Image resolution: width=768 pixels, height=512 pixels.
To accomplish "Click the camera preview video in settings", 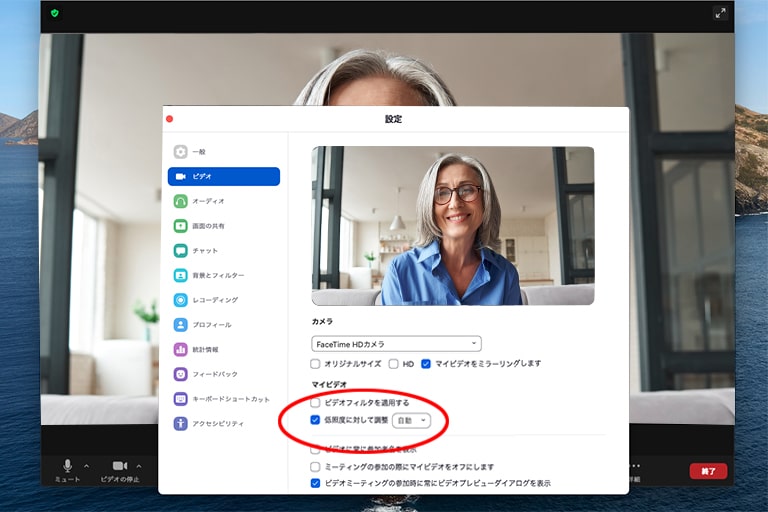I will pyautogui.click(x=453, y=226).
